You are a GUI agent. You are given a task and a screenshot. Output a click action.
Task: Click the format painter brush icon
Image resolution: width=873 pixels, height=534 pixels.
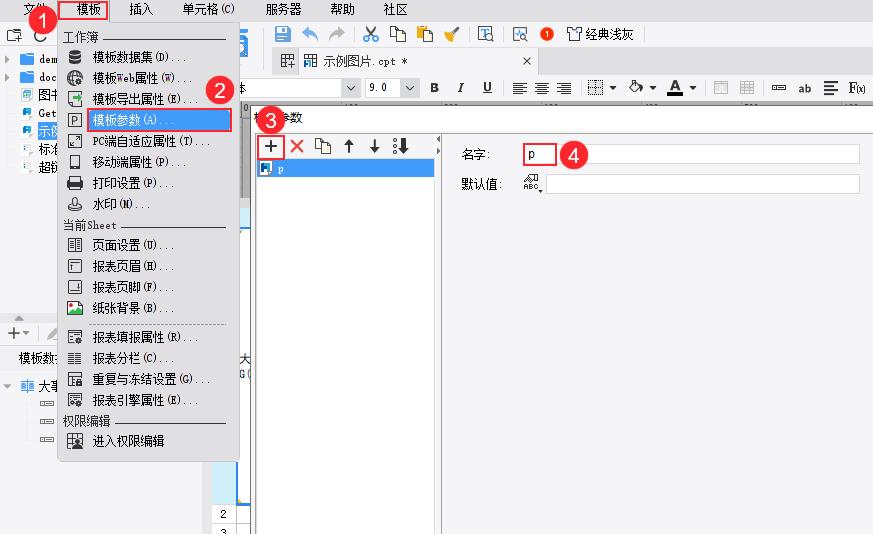point(451,34)
